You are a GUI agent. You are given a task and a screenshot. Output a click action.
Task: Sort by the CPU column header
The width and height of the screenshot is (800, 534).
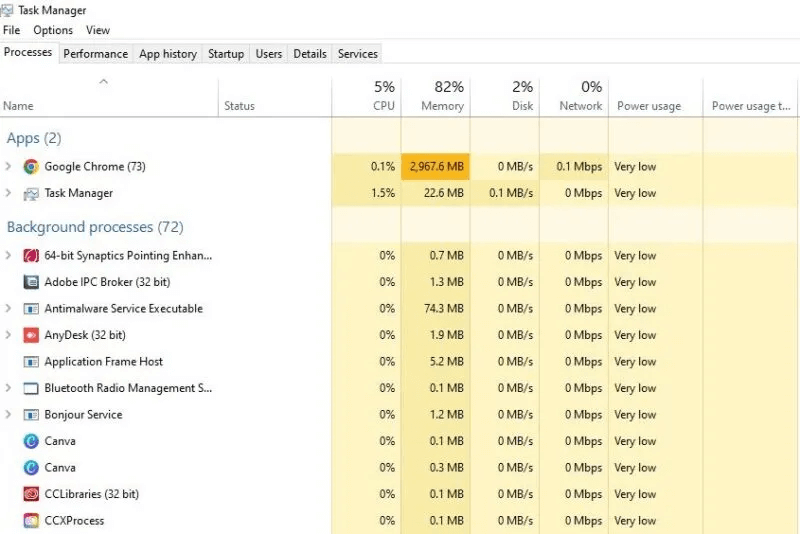(x=366, y=97)
